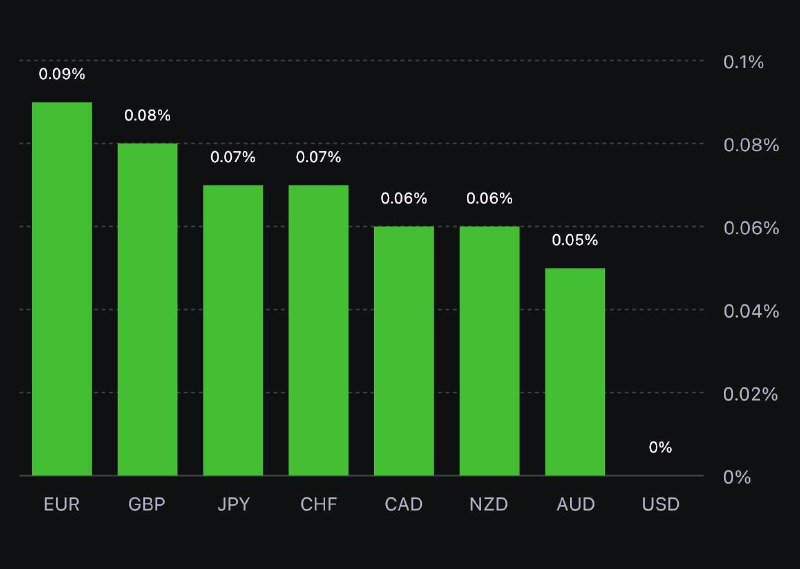Click the 0.05% value above the AUD bar

(x=575, y=240)
